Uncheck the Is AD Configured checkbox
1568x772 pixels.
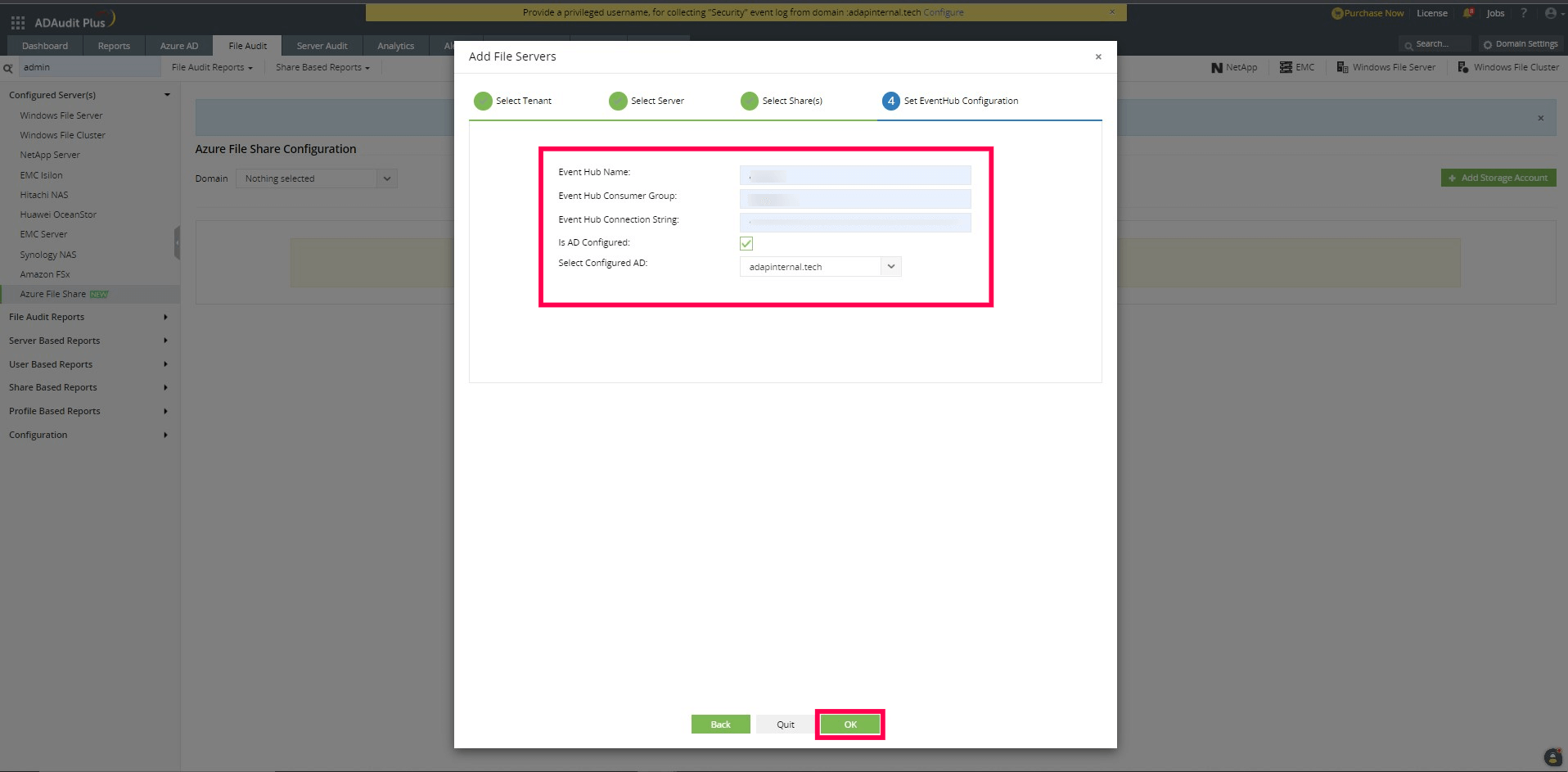click(x=746, y=242)
